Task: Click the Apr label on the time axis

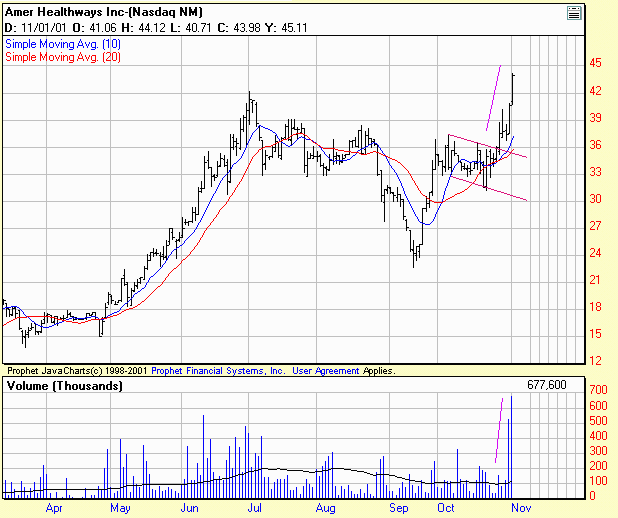Action: coord(54,508)
